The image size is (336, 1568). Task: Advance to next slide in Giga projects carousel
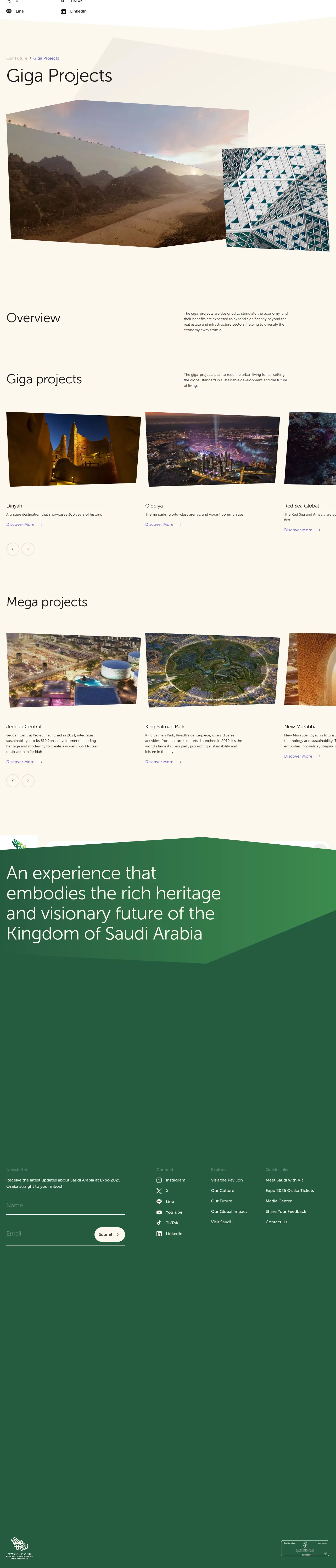[x=28, y=549]
